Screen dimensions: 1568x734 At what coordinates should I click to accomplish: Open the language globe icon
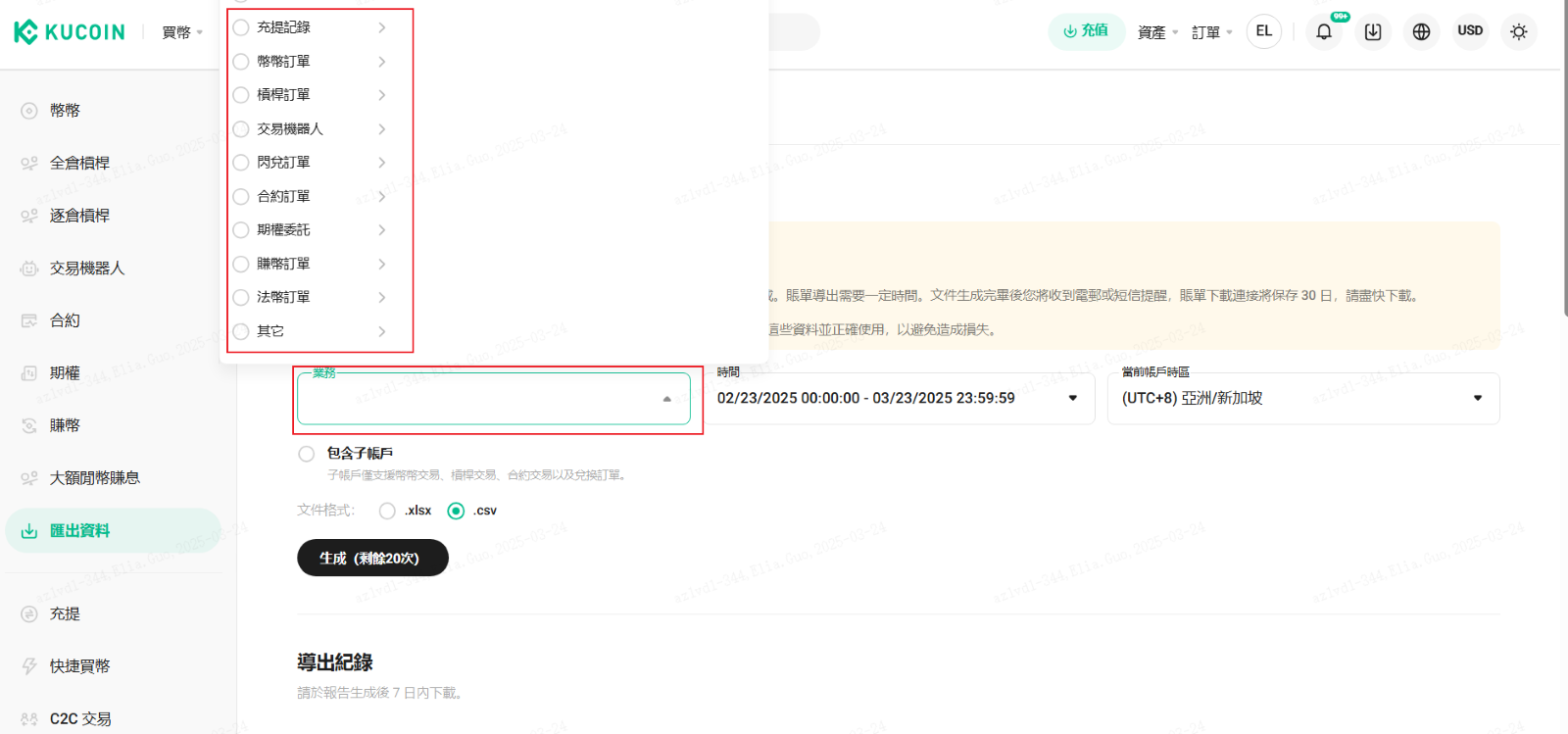pos(1421,31)
